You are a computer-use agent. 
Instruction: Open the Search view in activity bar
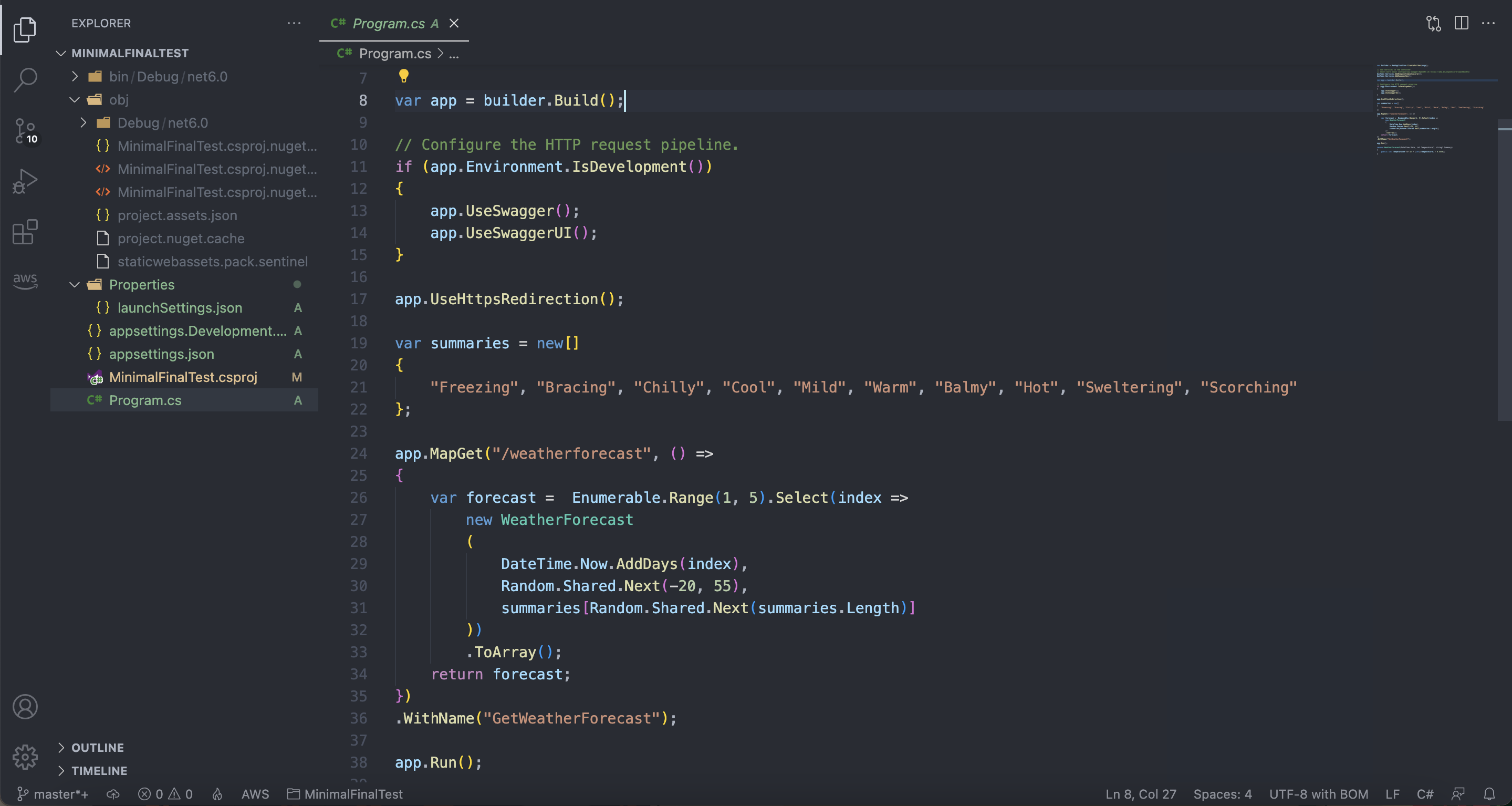[x=25, y=80]
